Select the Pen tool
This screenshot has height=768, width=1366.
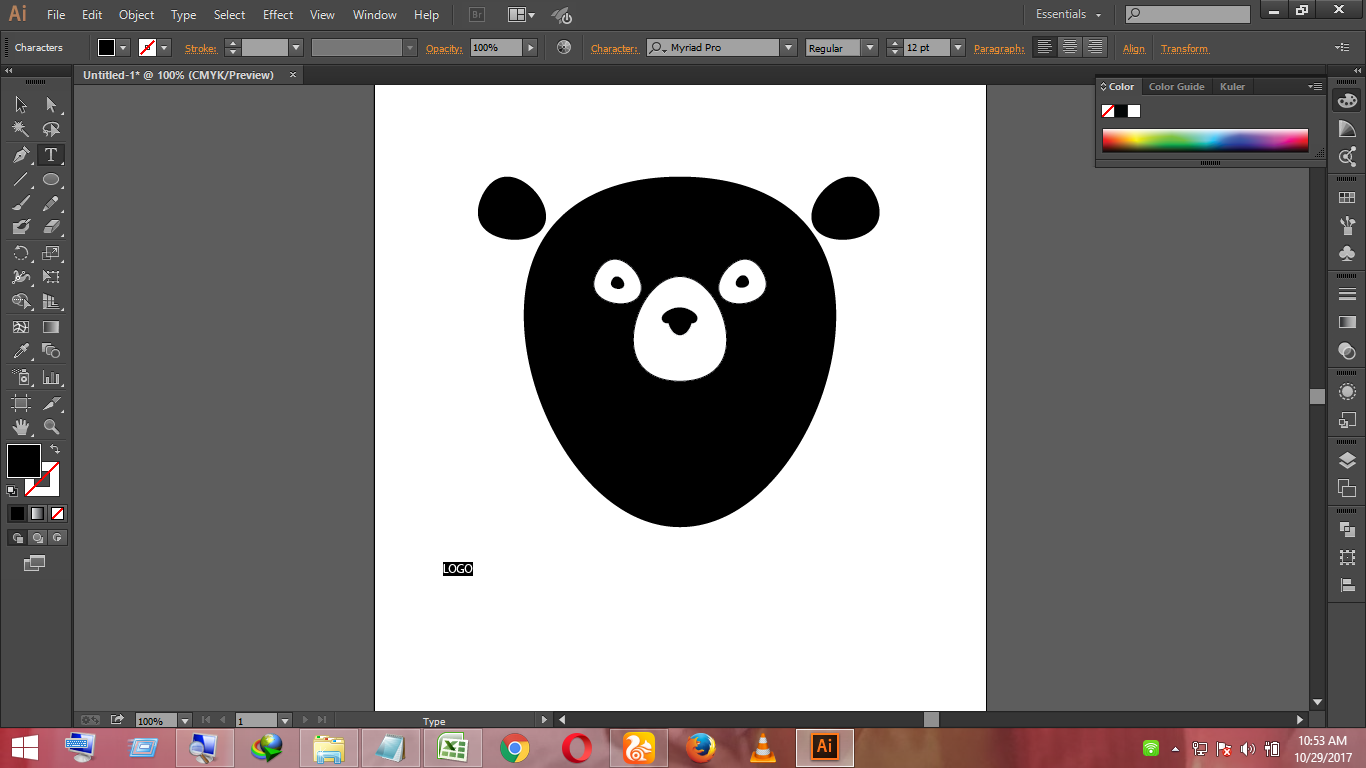[21, 155]
